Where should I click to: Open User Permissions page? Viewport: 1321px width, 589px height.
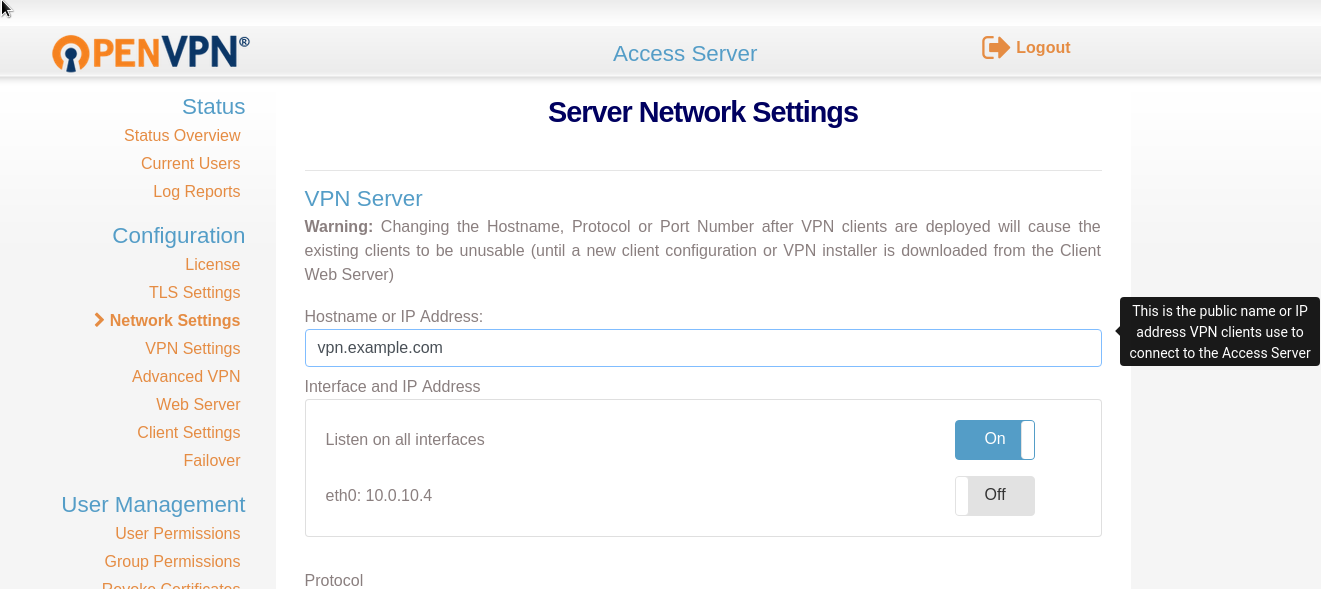click(x=177, y=534)
